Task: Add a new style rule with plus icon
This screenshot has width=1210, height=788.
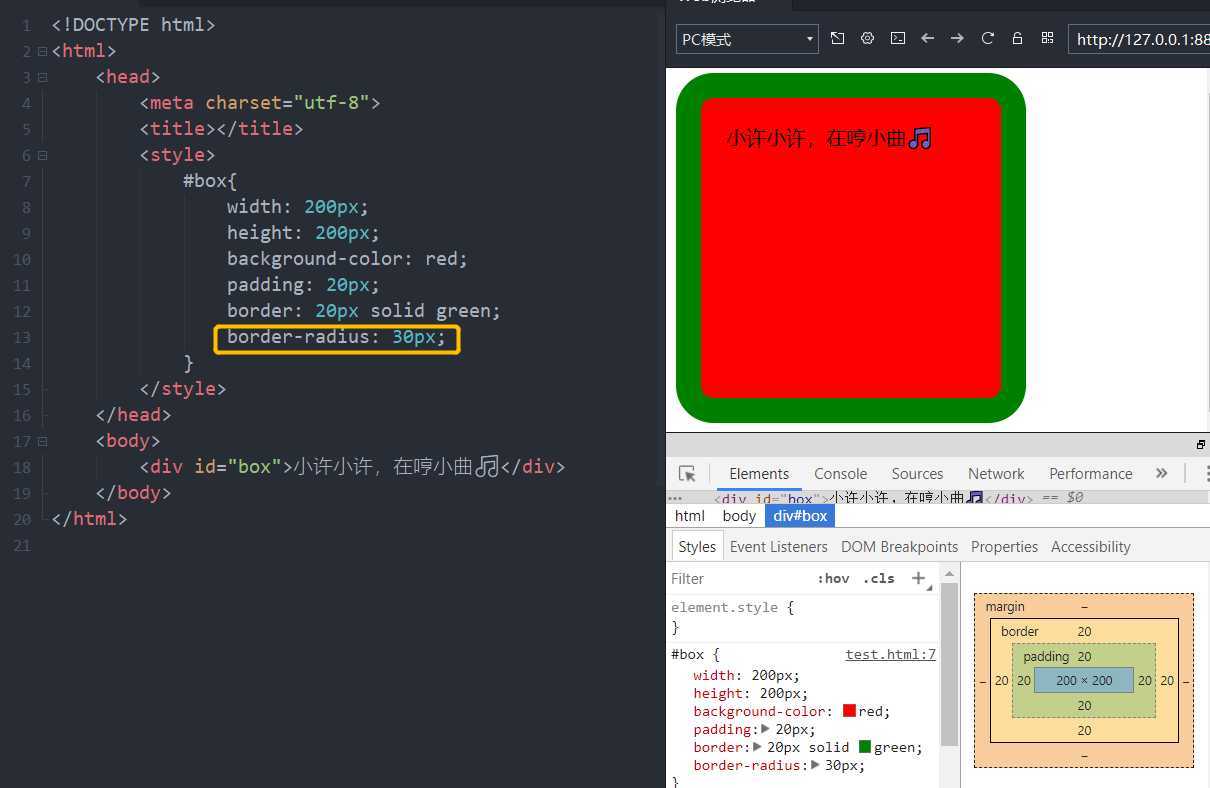Action: pos(918,578)
